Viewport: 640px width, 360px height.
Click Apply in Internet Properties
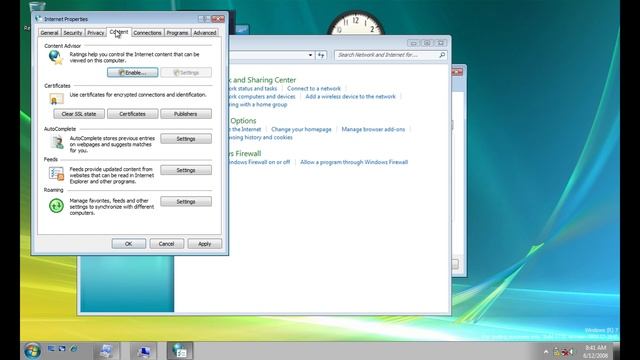pyautogui.click(x=204, y=244)
